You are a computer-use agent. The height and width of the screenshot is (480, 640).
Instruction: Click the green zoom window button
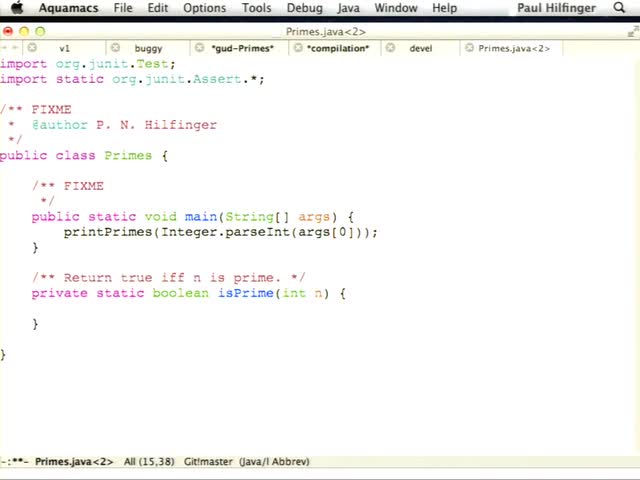40,31
